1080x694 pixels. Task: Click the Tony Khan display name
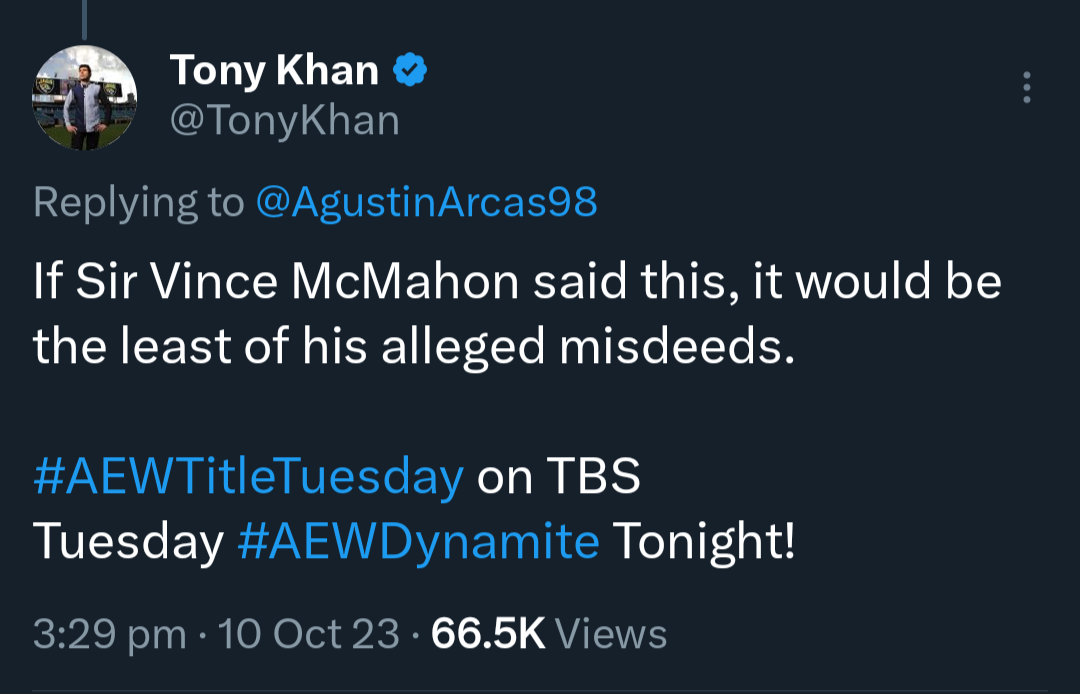pyautogui.click(x=274, y=70)
